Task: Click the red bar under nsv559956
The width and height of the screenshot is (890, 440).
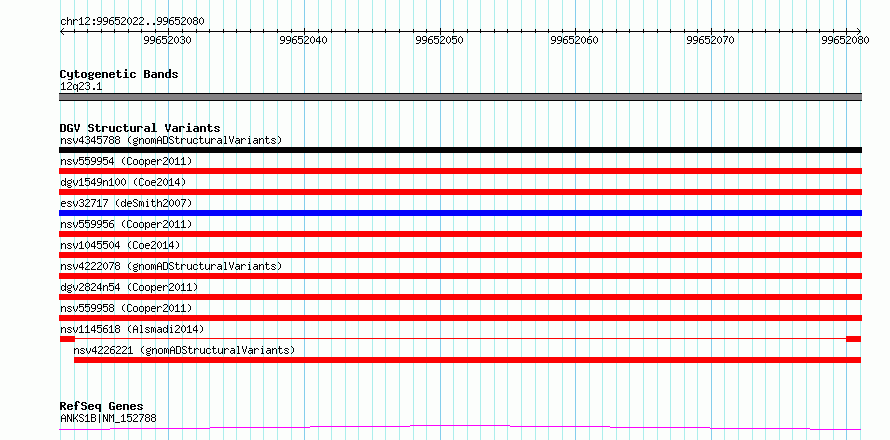Action: [460, 234]
